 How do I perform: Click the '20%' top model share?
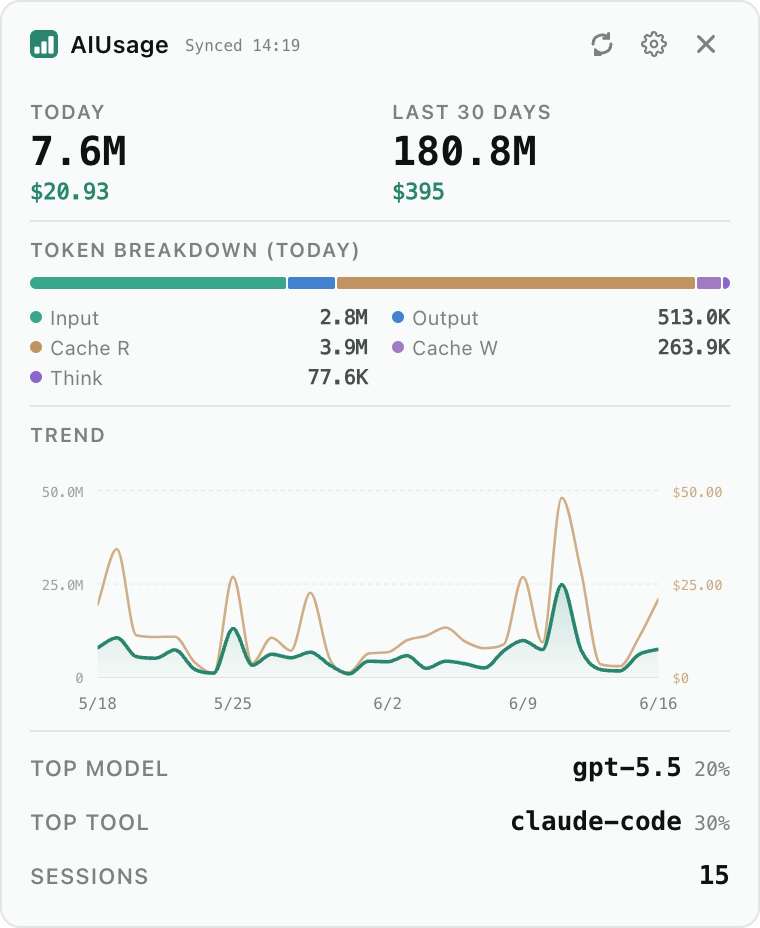(x=712, y=769)
